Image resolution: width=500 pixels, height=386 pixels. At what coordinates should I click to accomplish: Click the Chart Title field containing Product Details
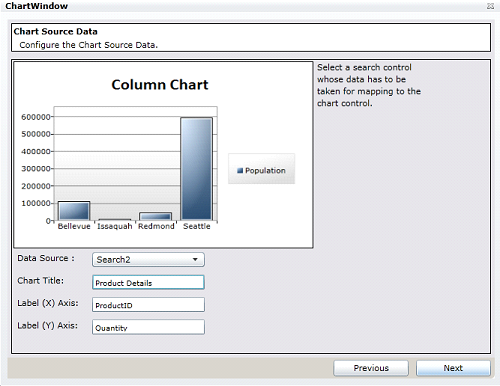pyautogui.click(x=148, y=282)
